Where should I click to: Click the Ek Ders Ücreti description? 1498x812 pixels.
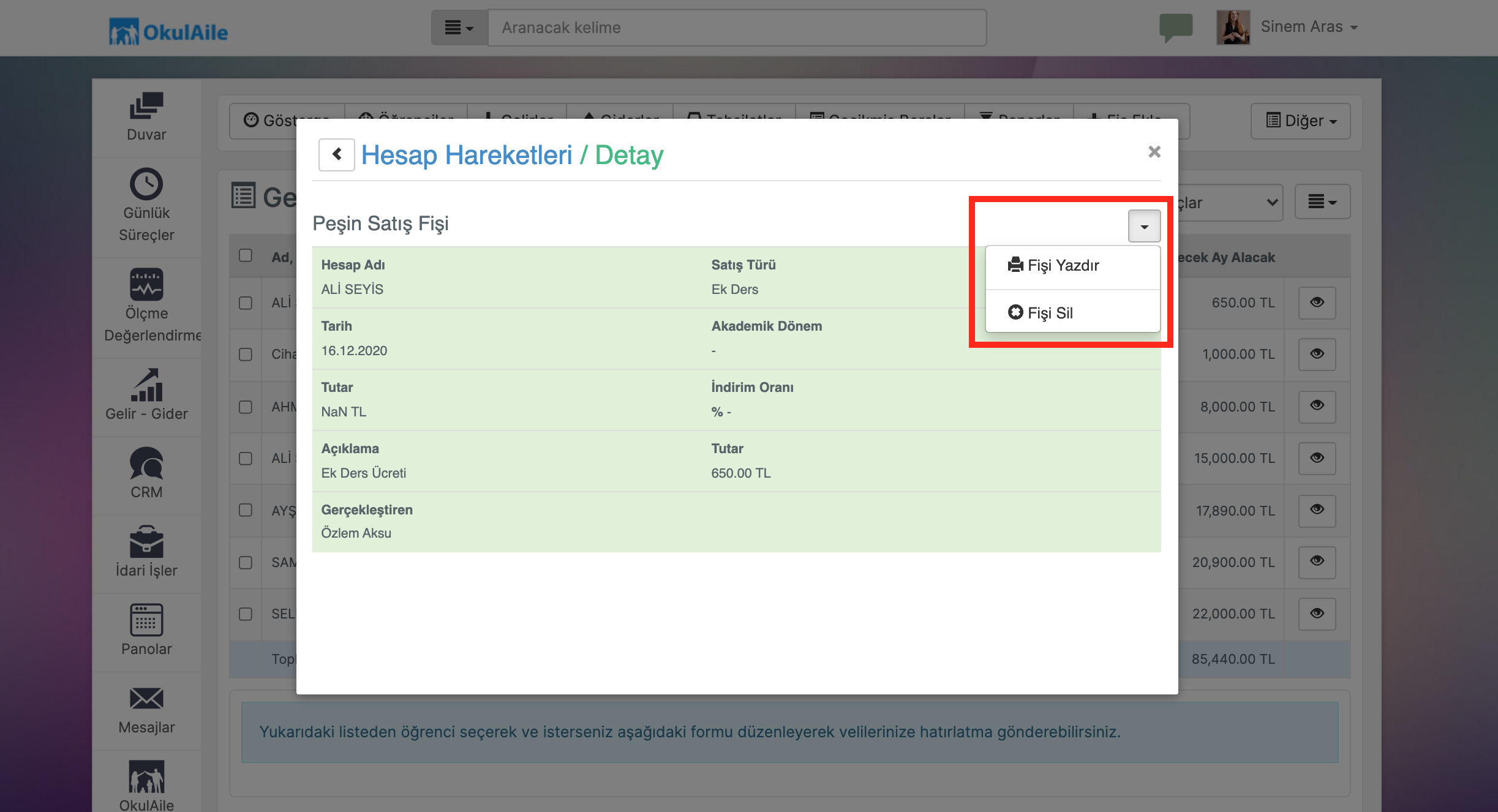pyautogui.click(x=363, y=473)
